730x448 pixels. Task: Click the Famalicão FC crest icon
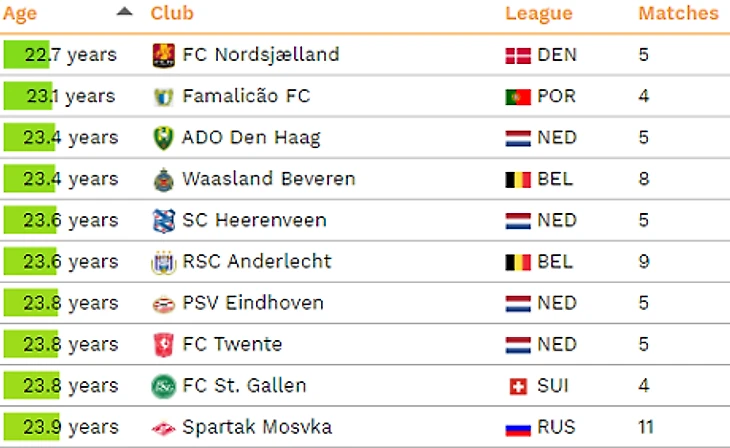(163, 97)
